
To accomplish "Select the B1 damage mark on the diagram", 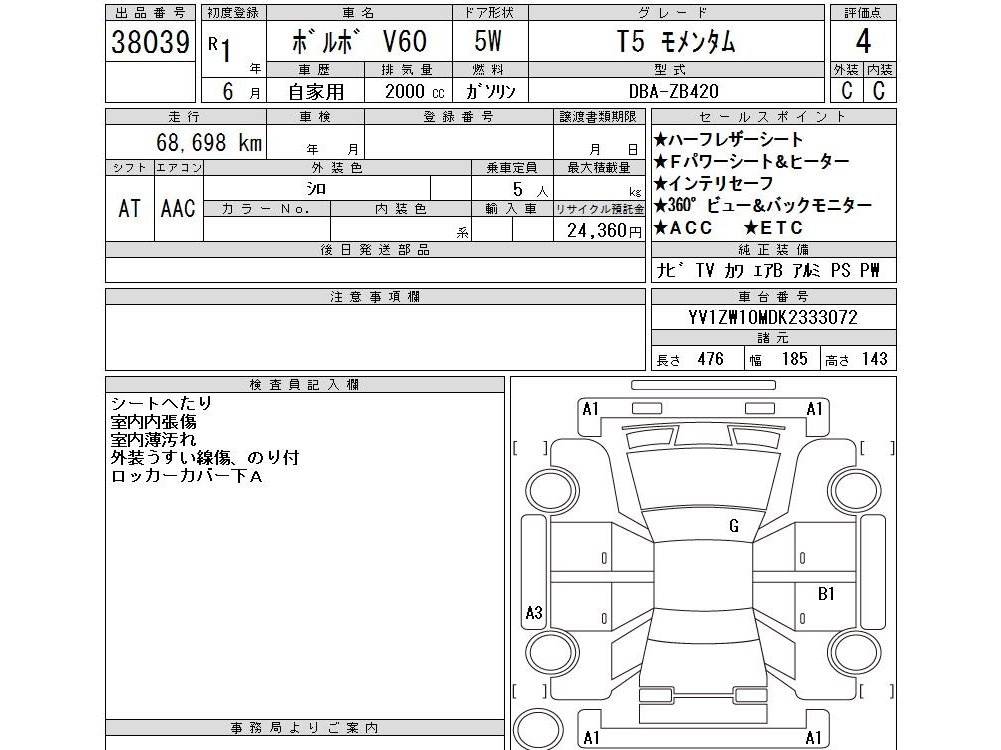I will [x=826, y=594].
